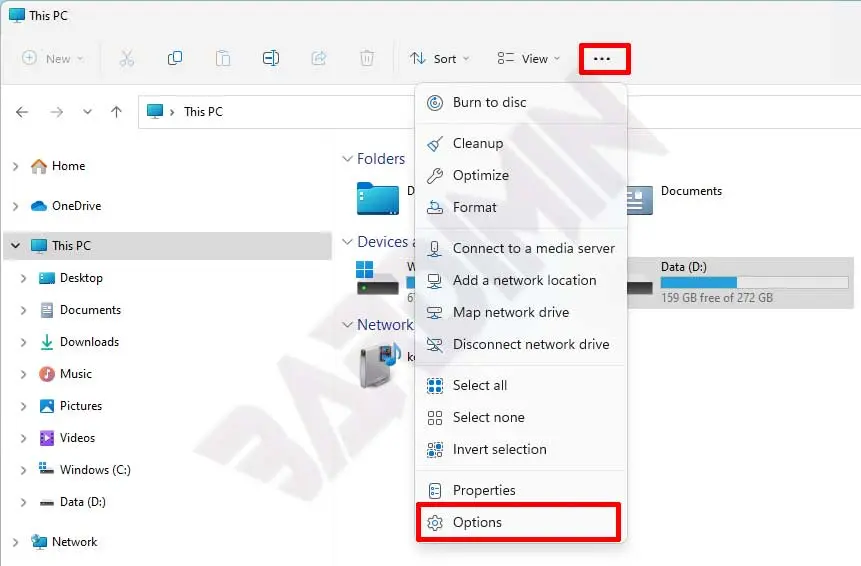Select Connect to a media server
The image size is (861, 566).
click(x=521, y=248)
